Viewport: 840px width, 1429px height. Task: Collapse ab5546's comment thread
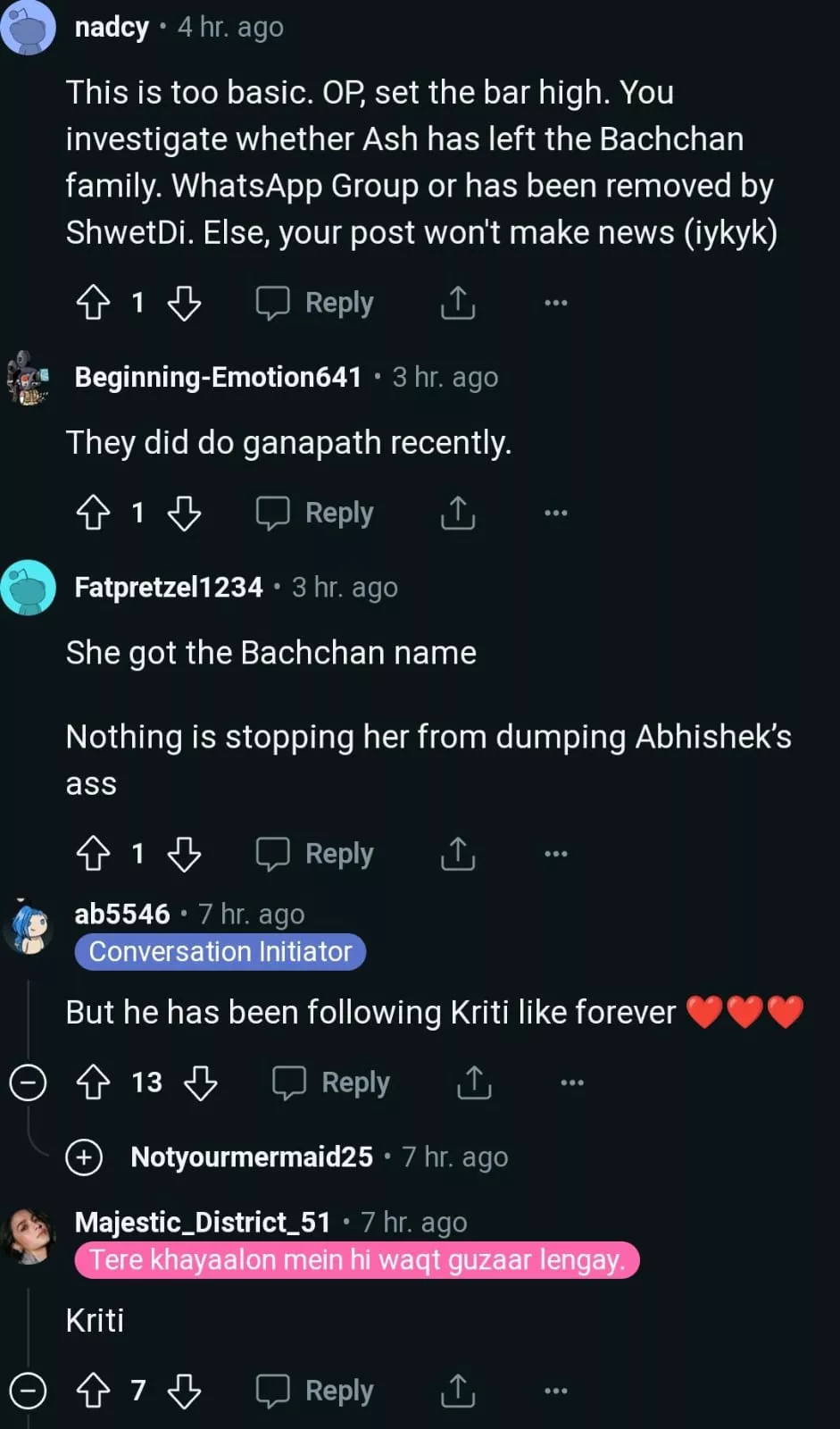click(28, 1082)
